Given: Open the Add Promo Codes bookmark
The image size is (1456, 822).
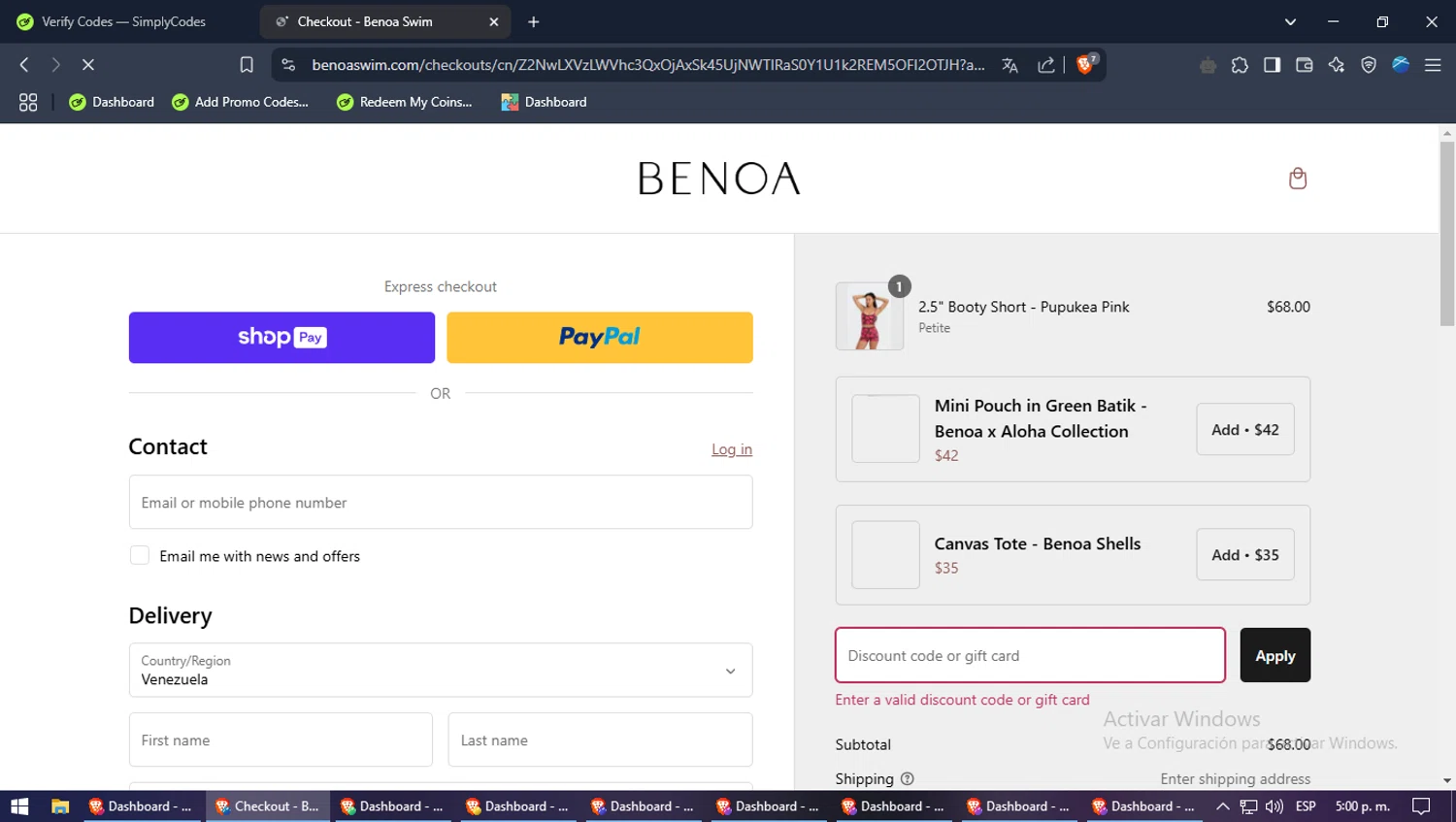Looking at the screenshot, I should pyautogui.click(x=240, y=102).
